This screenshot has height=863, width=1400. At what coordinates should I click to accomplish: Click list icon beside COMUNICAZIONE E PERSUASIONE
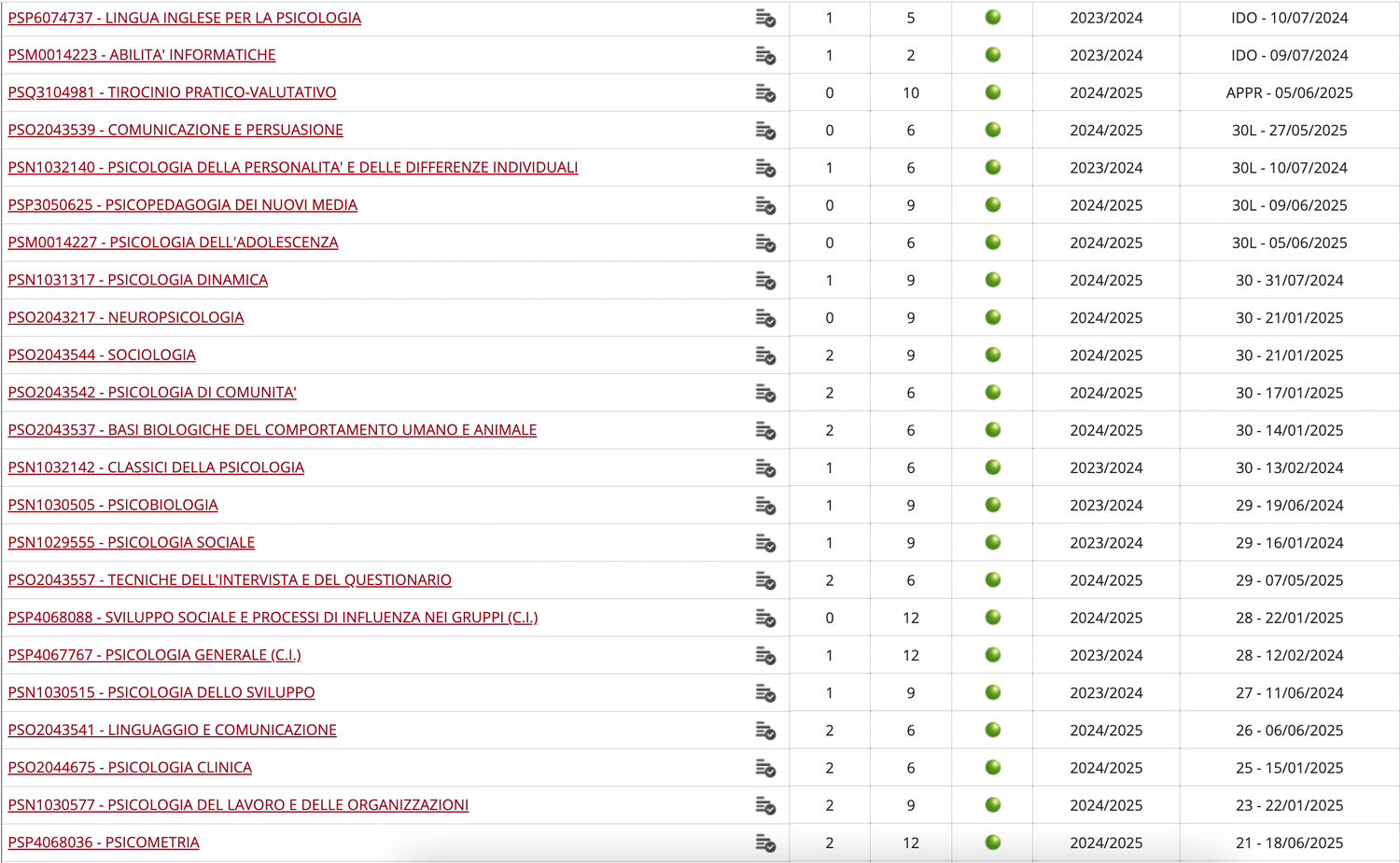[x=765, y=131]
